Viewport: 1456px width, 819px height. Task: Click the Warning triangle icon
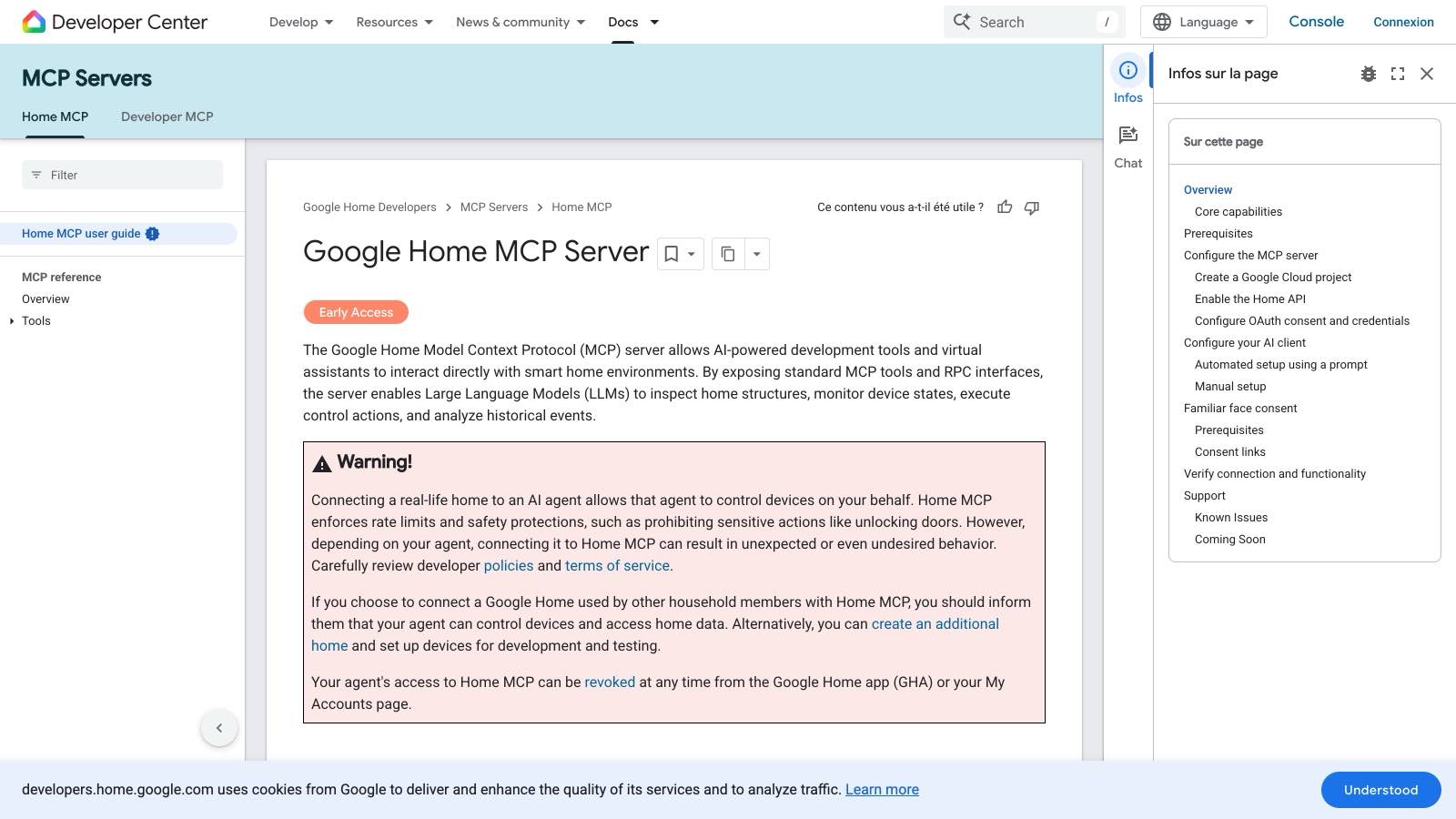click(x=322, y=464)
